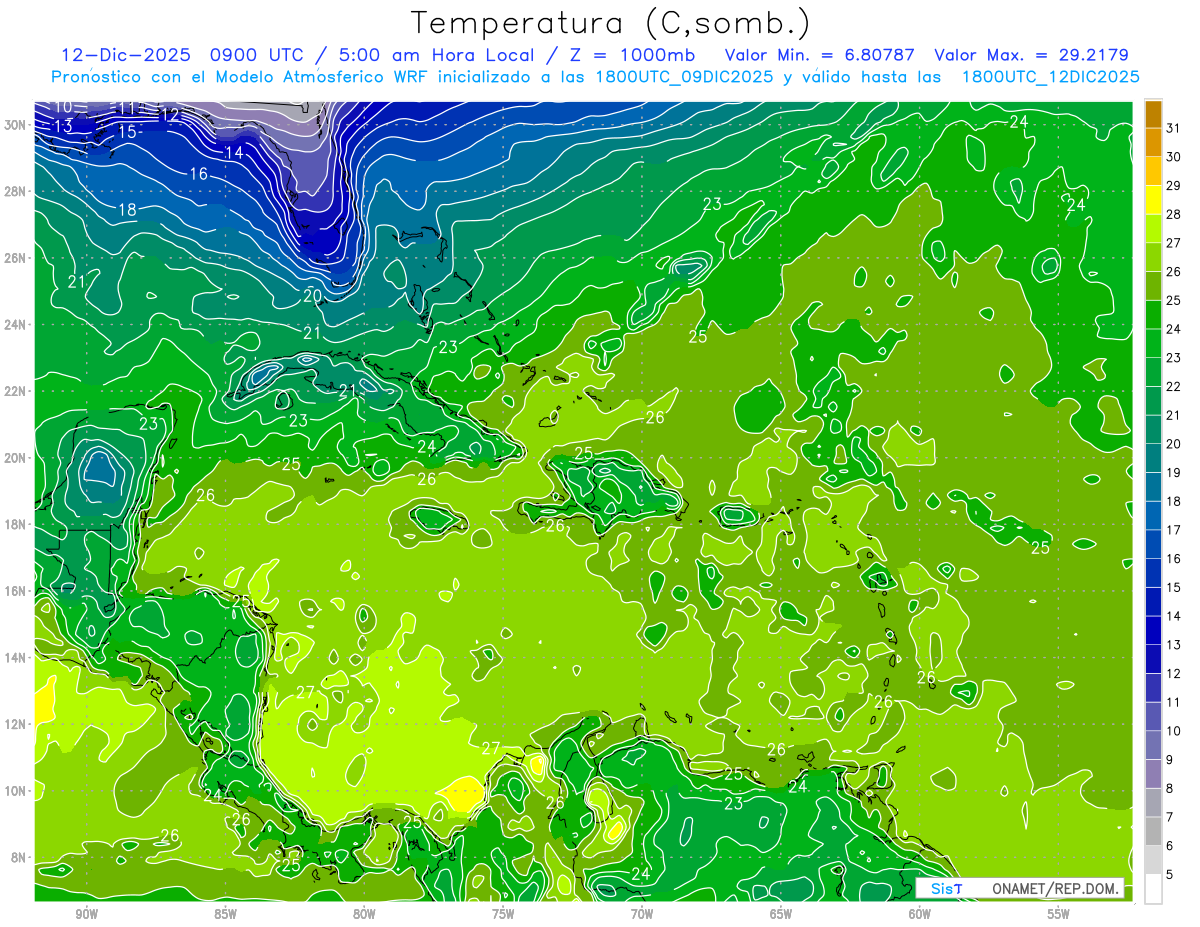Click the '22N' latitude label

click(16, 391)
